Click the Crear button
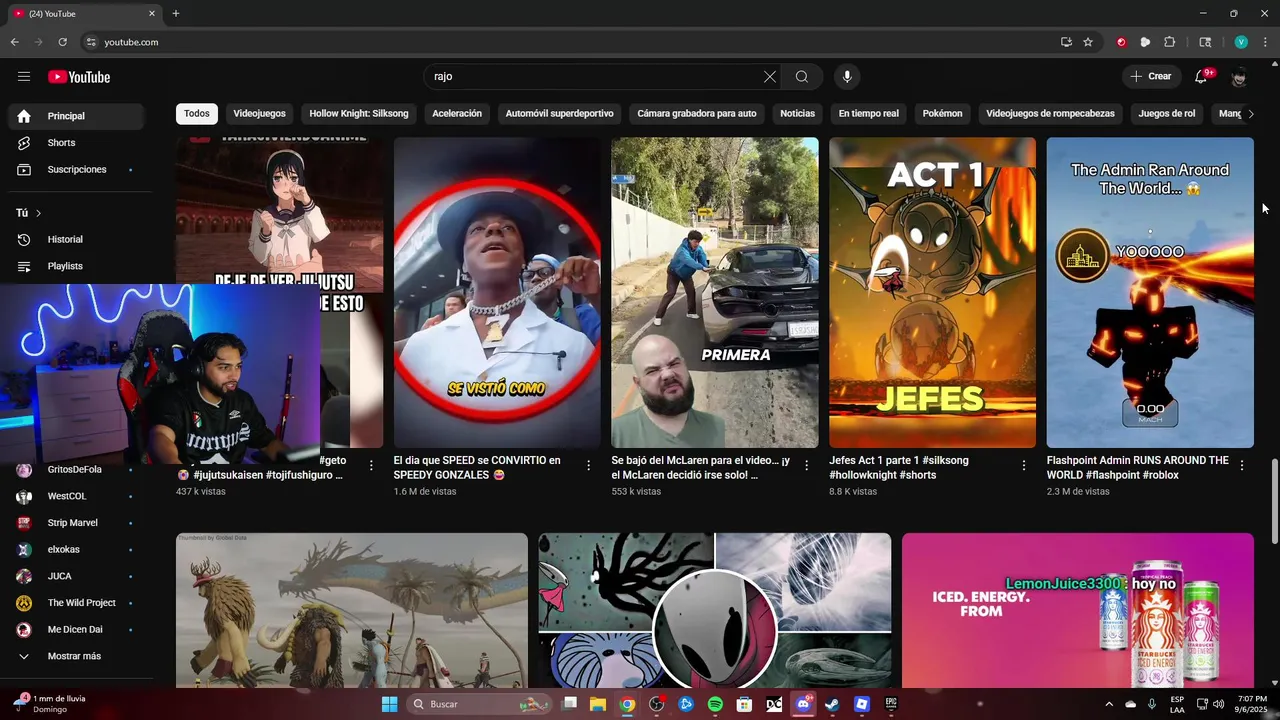The height and width of the screenshot is (720, 1280). click(1151, 77)
